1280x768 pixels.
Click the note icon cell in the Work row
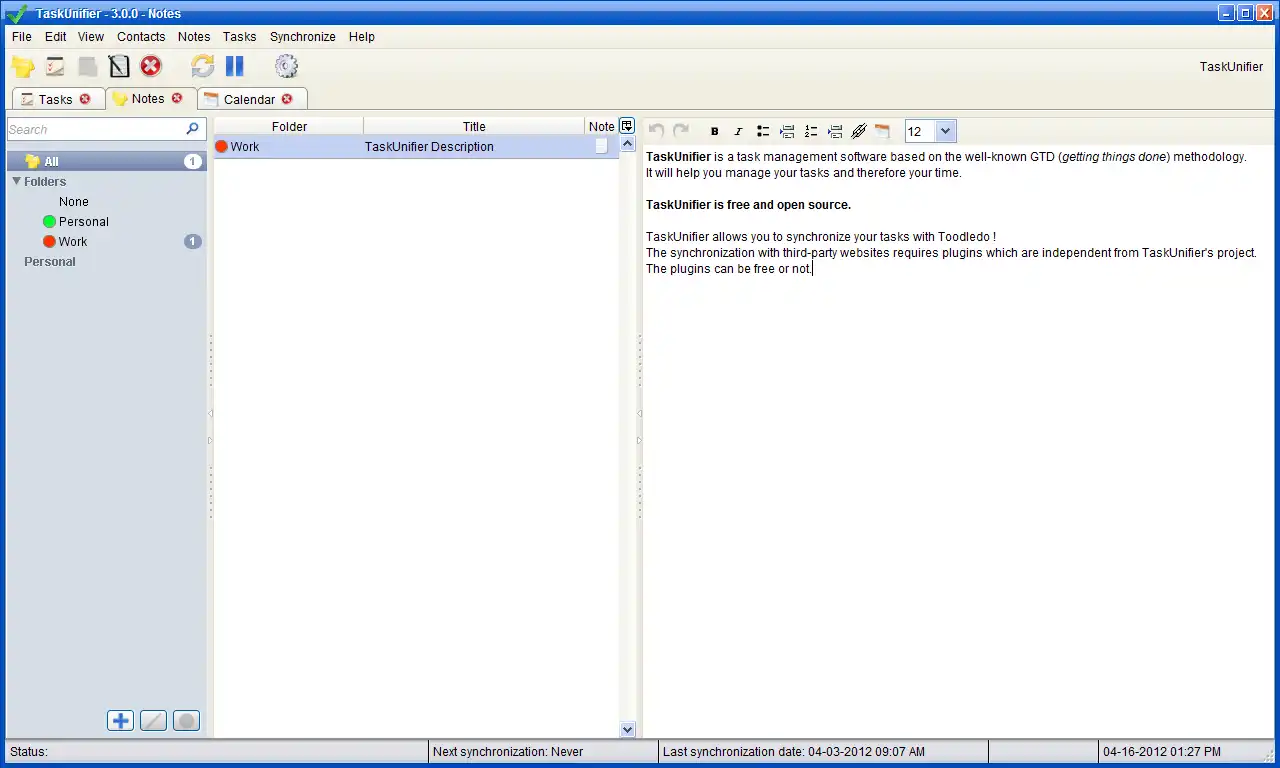[601, 146]
